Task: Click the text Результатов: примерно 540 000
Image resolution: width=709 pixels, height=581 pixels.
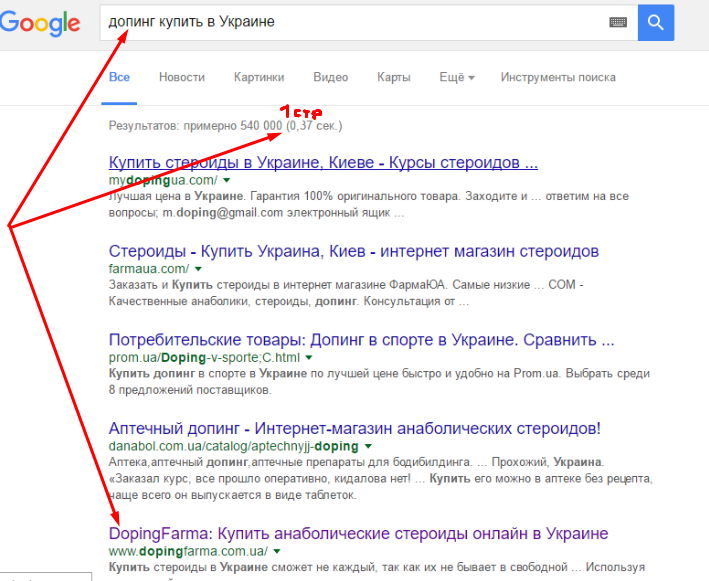Action: (195, 126)
